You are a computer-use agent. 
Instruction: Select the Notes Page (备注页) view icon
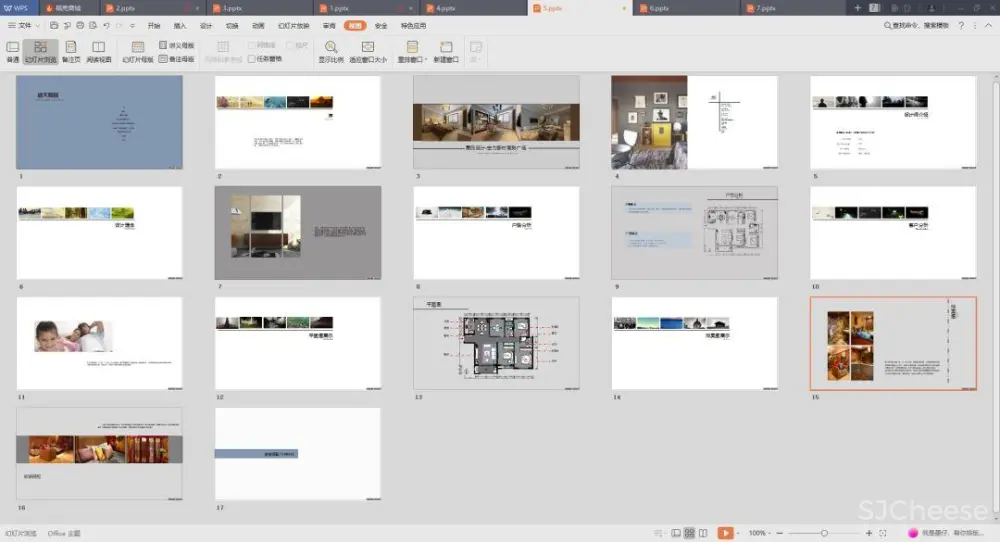click(x=70, y=51)
